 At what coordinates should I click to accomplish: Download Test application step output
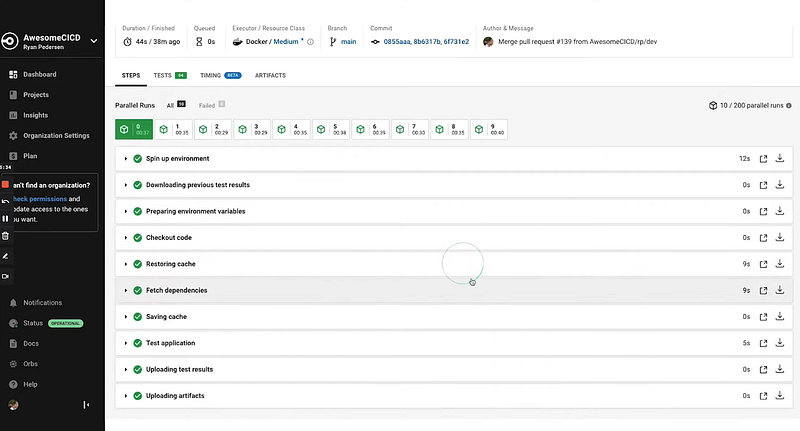click(x=780, y=343)
